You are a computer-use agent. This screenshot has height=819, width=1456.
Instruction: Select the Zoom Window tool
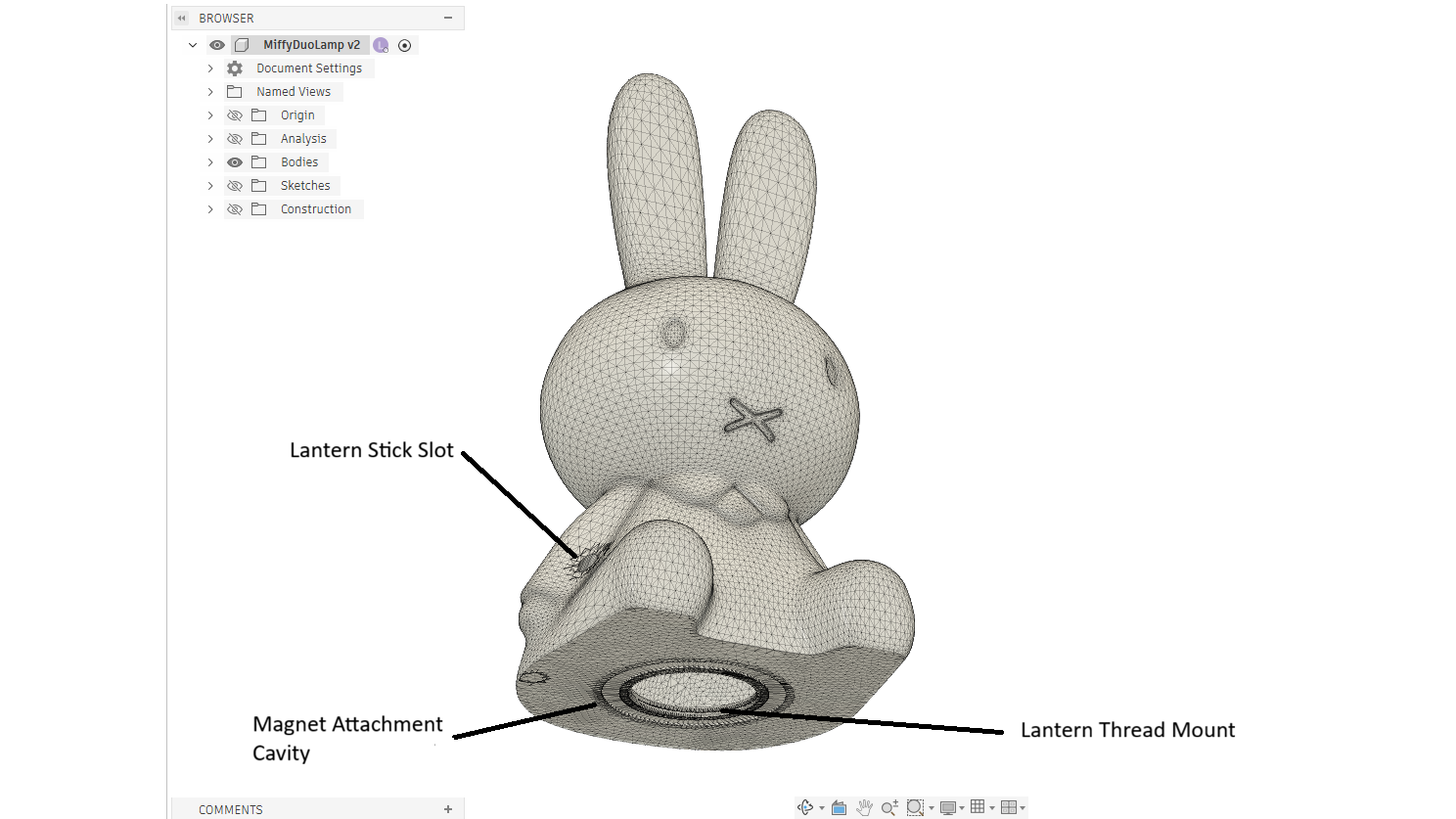(x=915, y=807)
